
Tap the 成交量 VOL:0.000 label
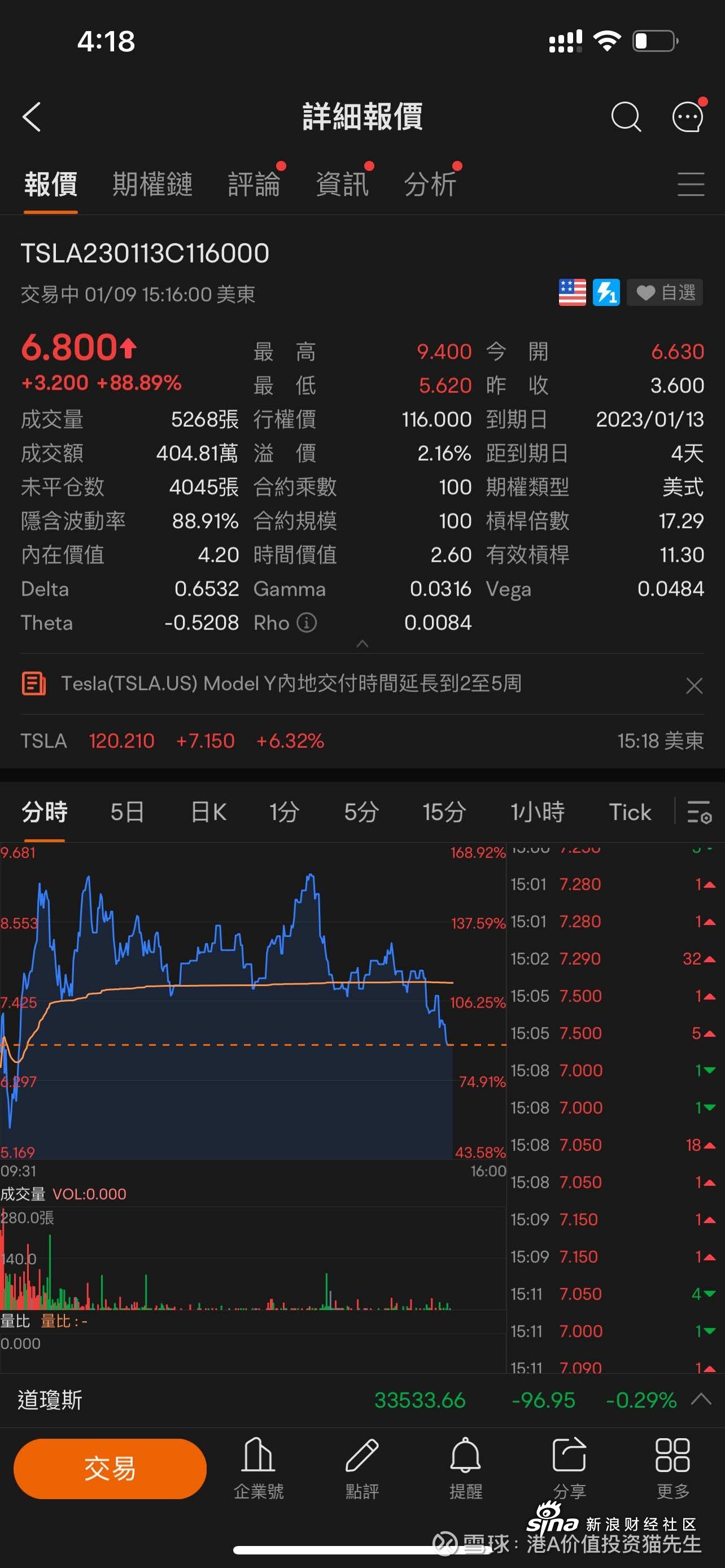click(63, 1194)
